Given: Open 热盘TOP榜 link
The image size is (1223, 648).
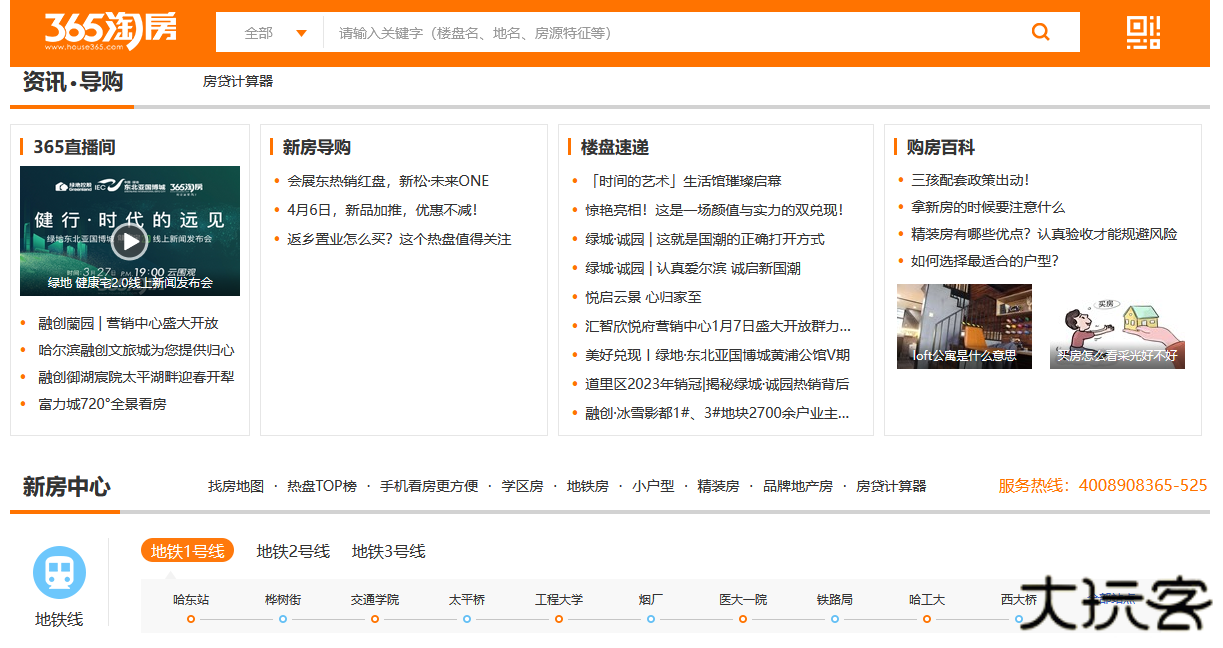Looking at the screenshot, I should (321, 486).
